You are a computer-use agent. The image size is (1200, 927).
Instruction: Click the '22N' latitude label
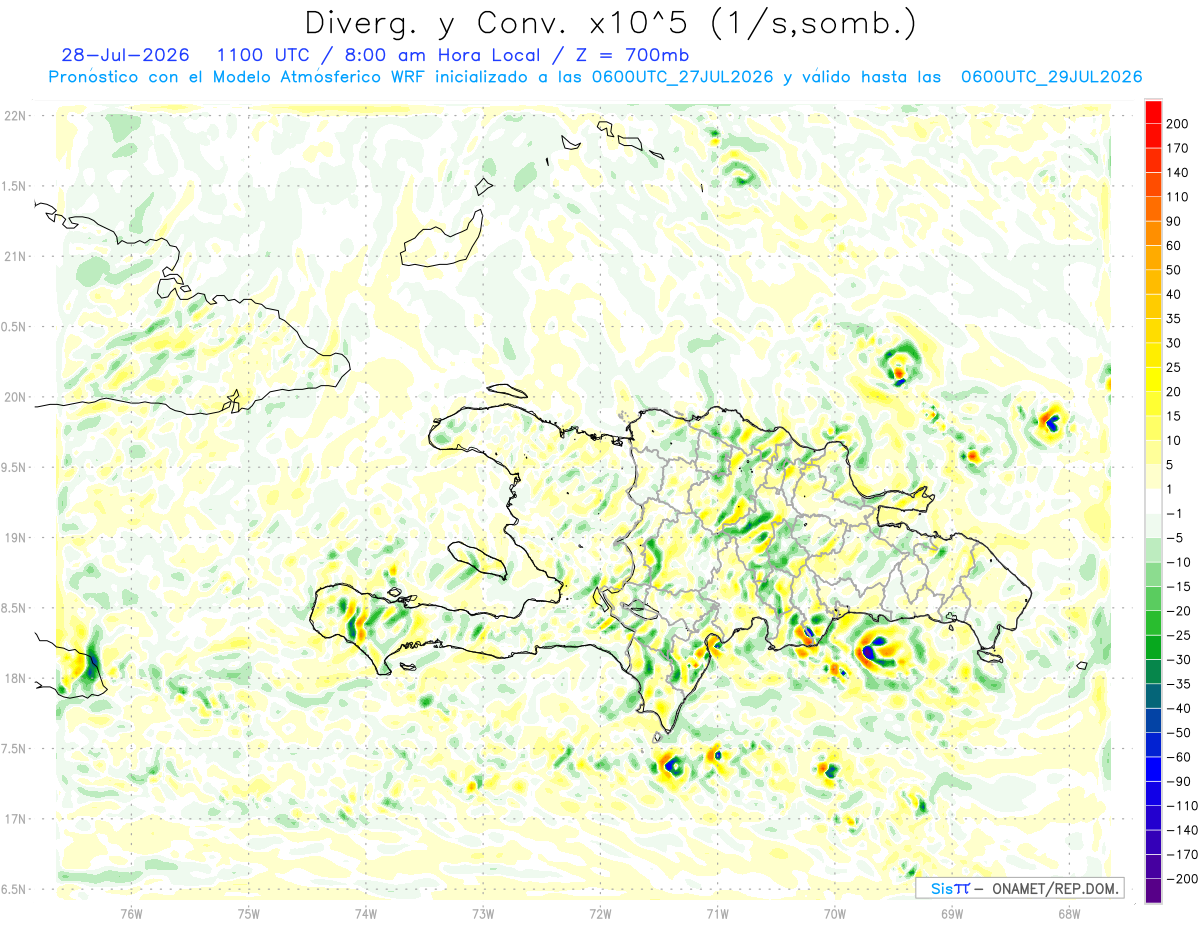(x=15, y=116)
